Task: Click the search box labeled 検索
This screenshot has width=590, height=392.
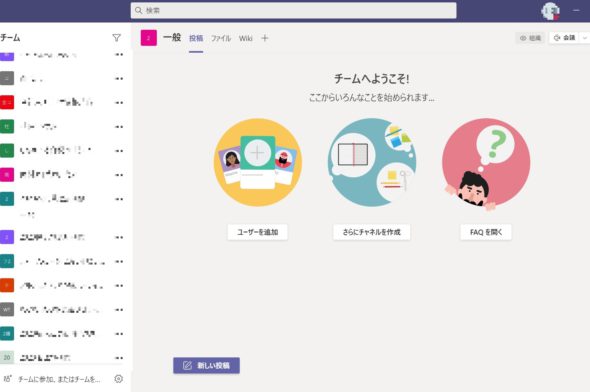Action: [x=293, y=11]
